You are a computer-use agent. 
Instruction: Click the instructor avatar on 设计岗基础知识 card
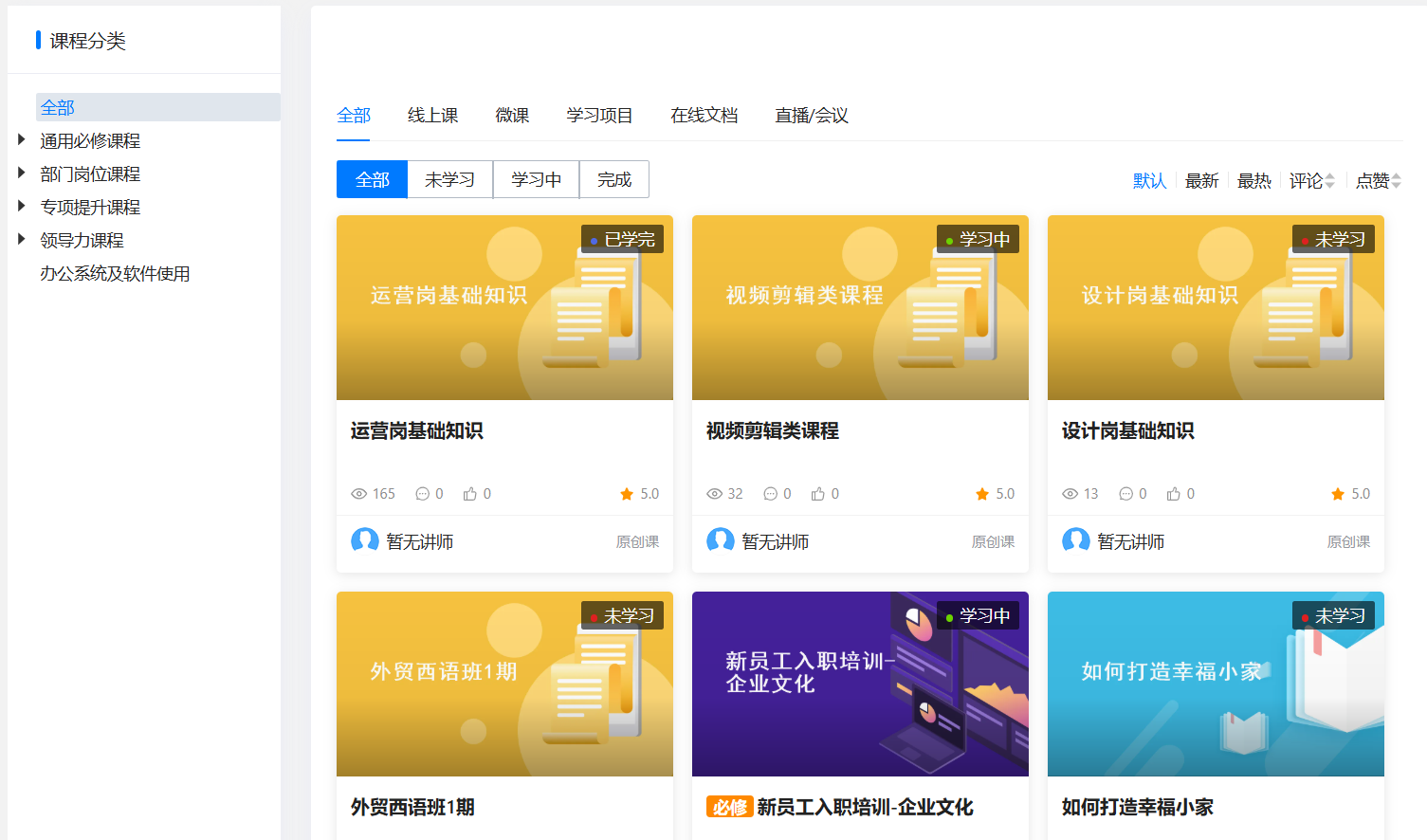click(1076, 540)
